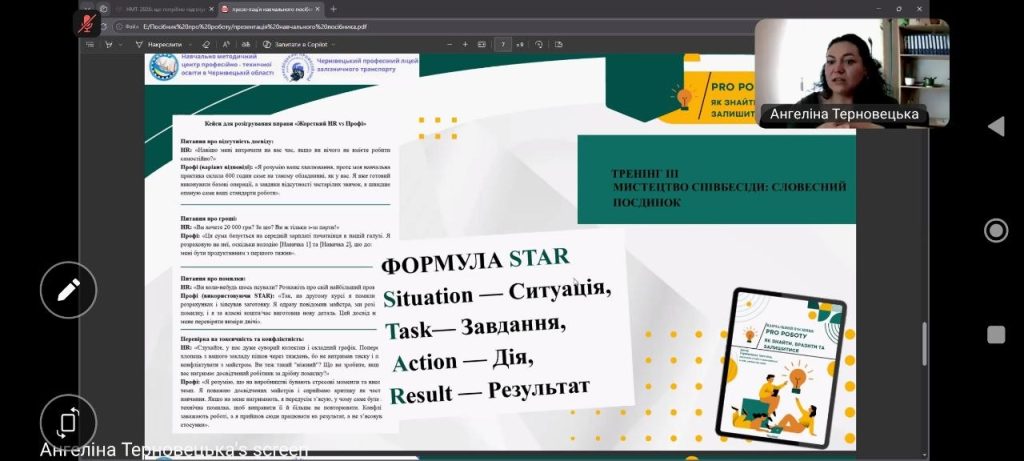Open the PDF contents sidebar icon

point(90,45)
